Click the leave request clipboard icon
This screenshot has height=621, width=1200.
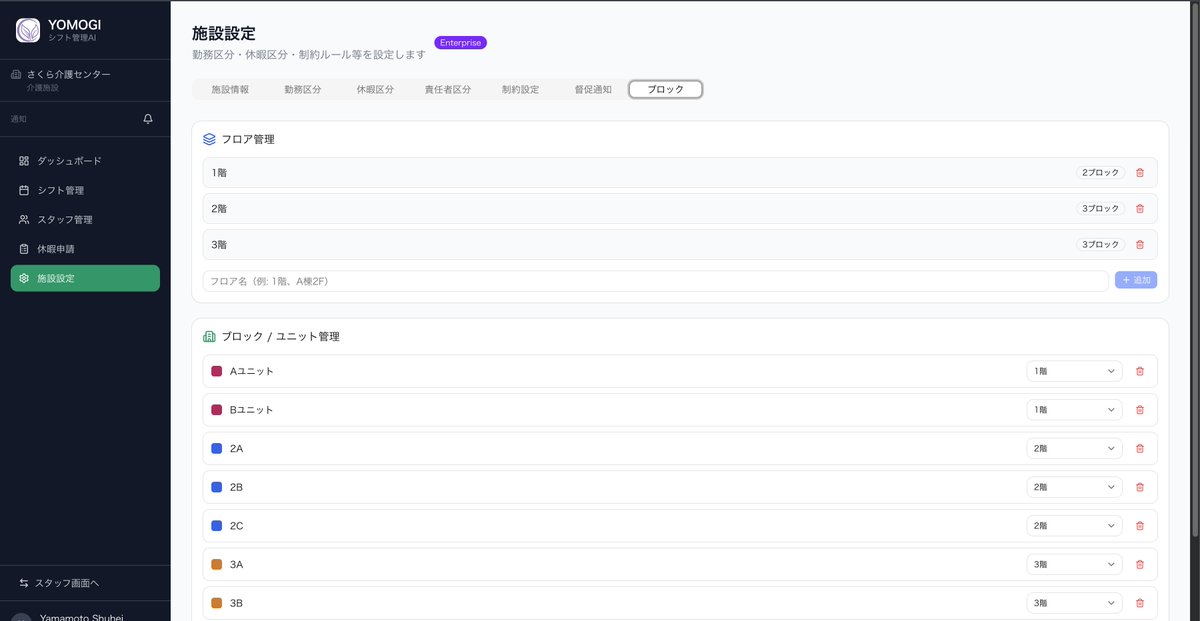(24, 249)
